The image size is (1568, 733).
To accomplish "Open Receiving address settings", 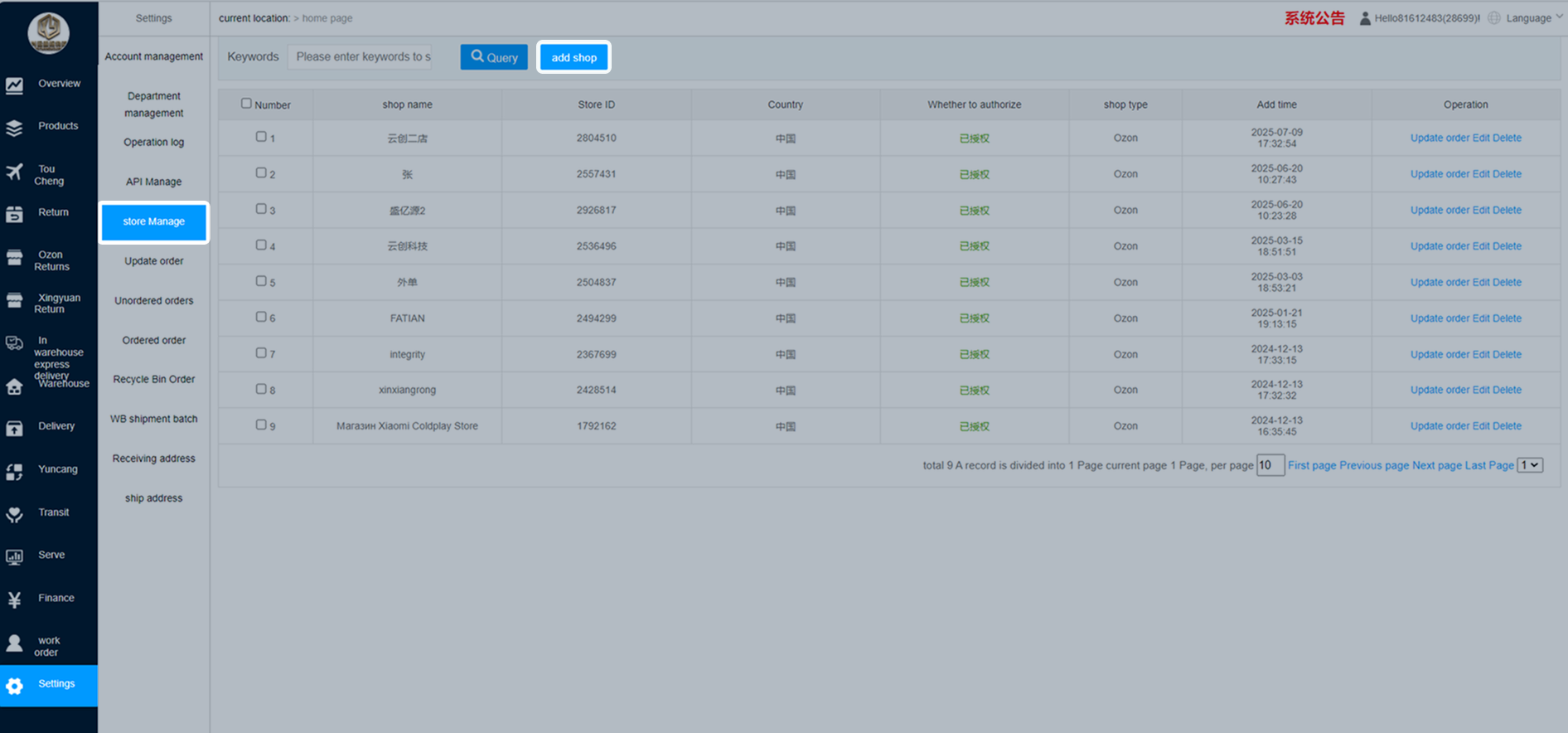I will tap(153, 459).
